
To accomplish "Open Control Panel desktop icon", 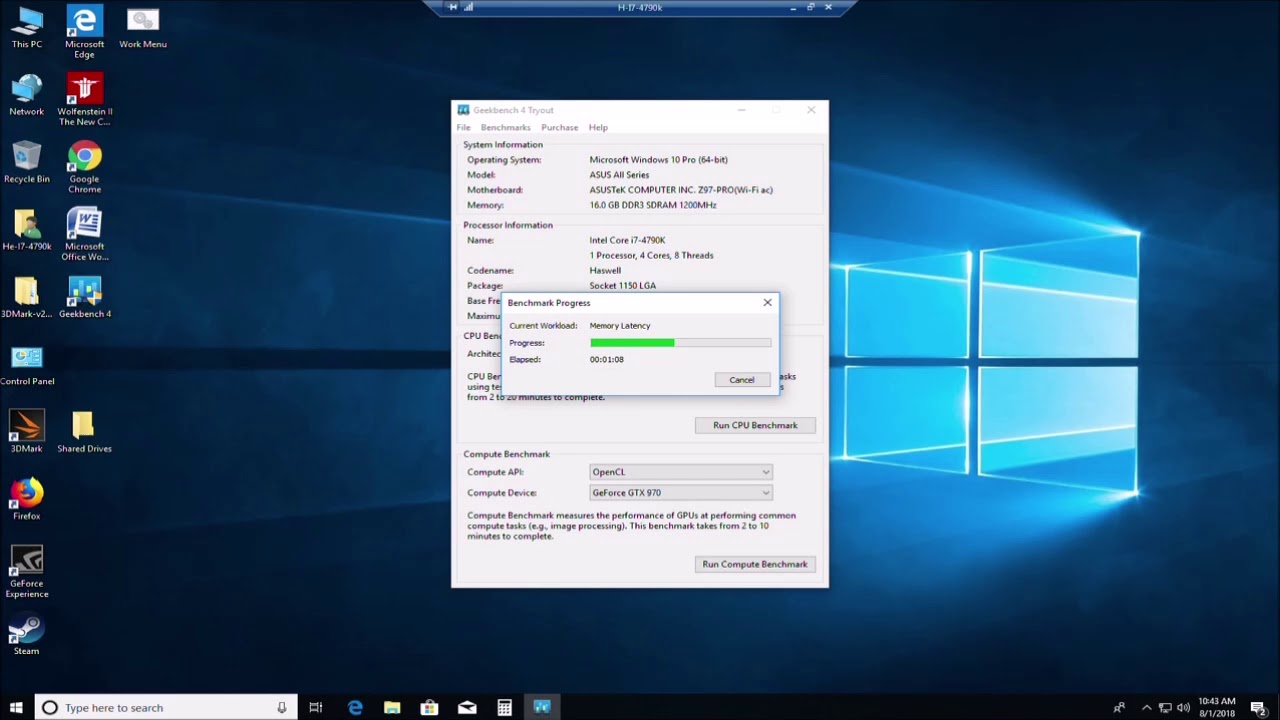I will [x=27, y=365].
